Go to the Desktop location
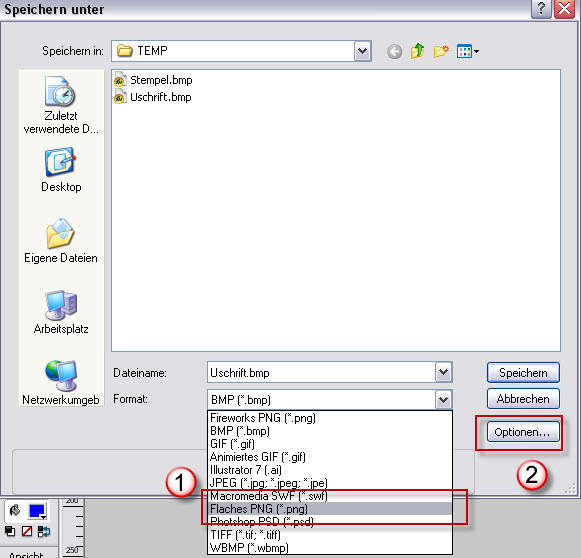The width and height of the screenshot is (581, 558). [61, 170]
